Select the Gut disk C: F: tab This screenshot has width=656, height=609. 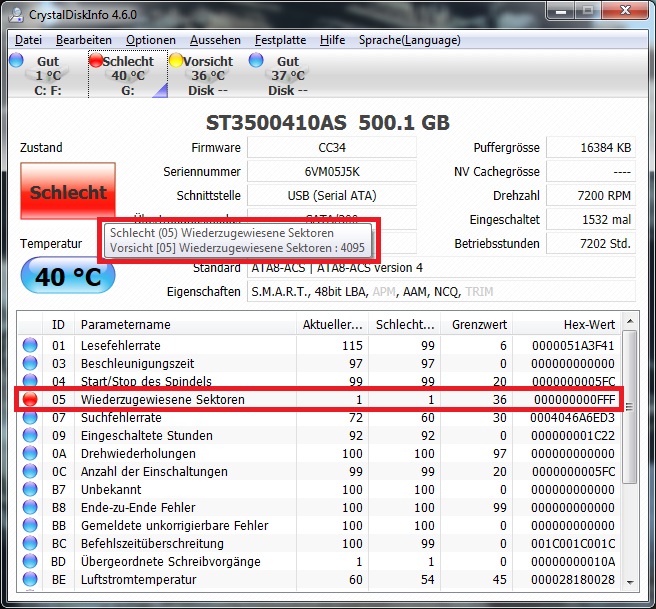[46, 75]
